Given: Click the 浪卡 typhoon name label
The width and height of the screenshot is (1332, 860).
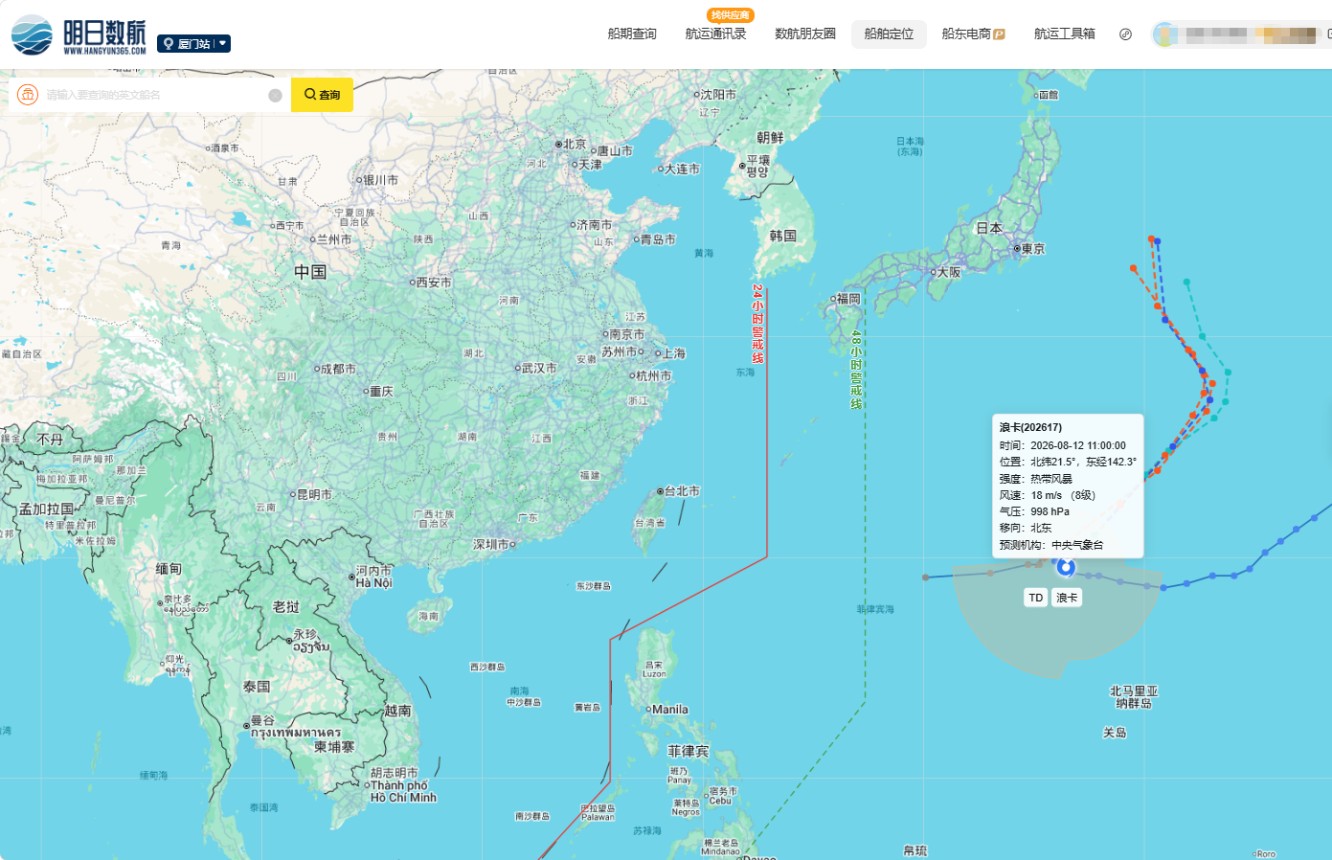Looking at the screenshot, I should [x=1067, y=598].
